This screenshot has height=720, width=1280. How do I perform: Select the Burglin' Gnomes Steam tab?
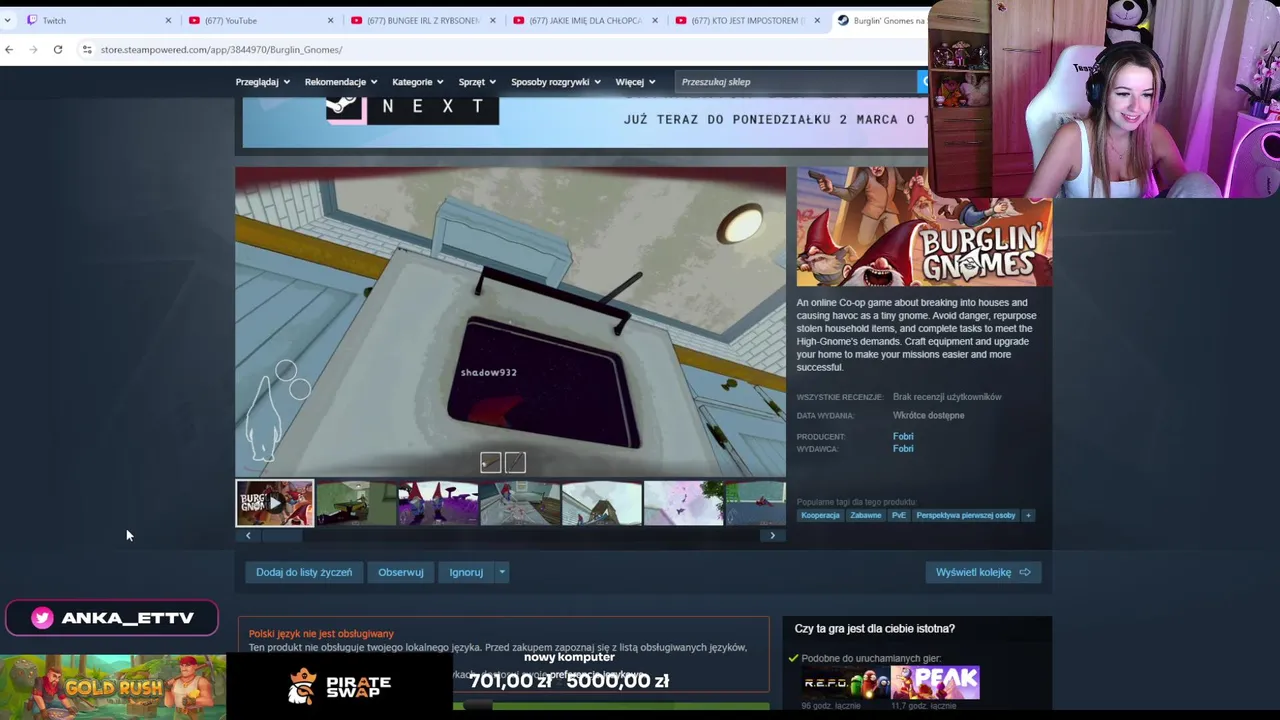880,20
